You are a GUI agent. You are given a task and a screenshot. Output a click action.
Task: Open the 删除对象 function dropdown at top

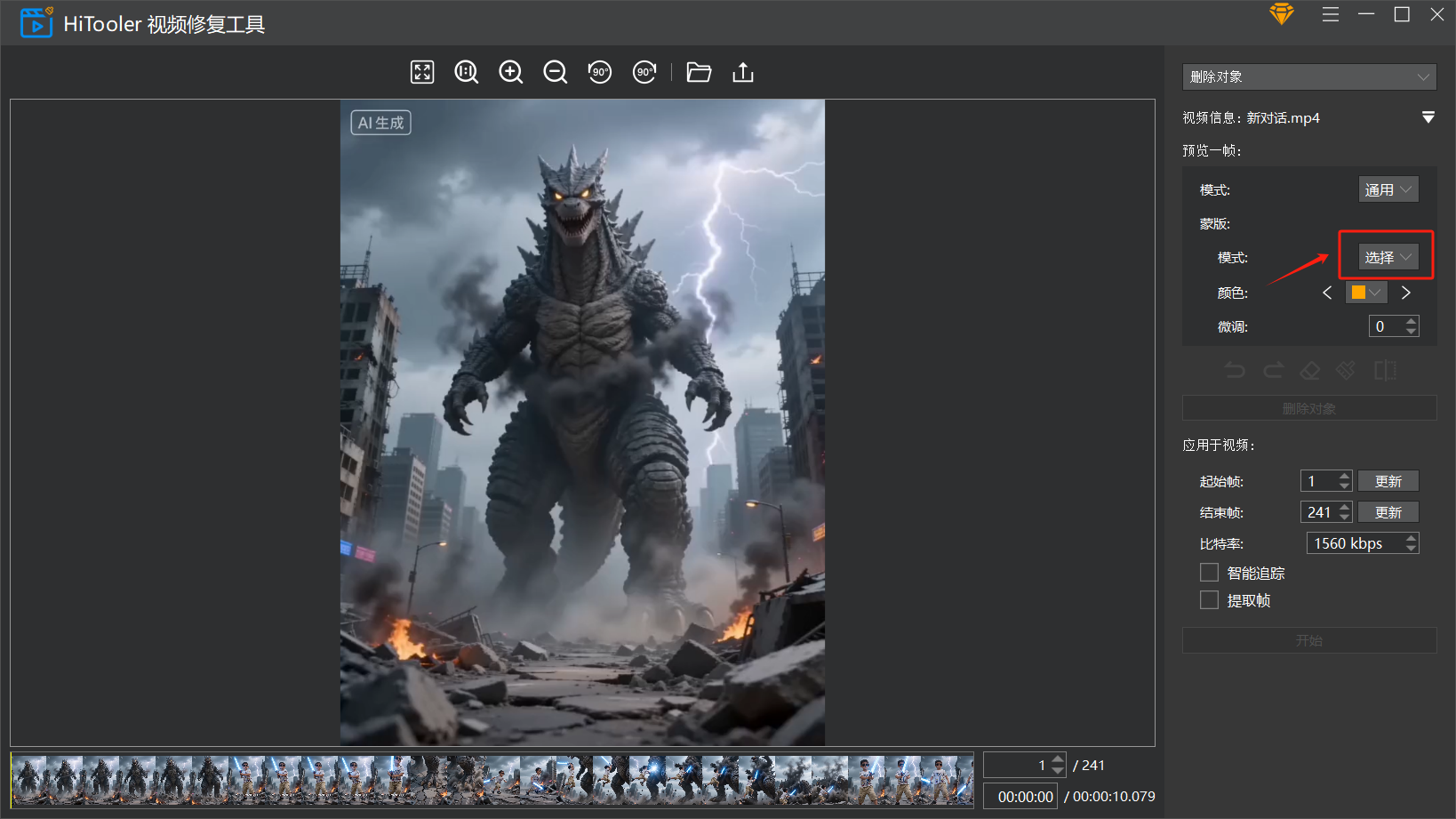point(1308,76)
